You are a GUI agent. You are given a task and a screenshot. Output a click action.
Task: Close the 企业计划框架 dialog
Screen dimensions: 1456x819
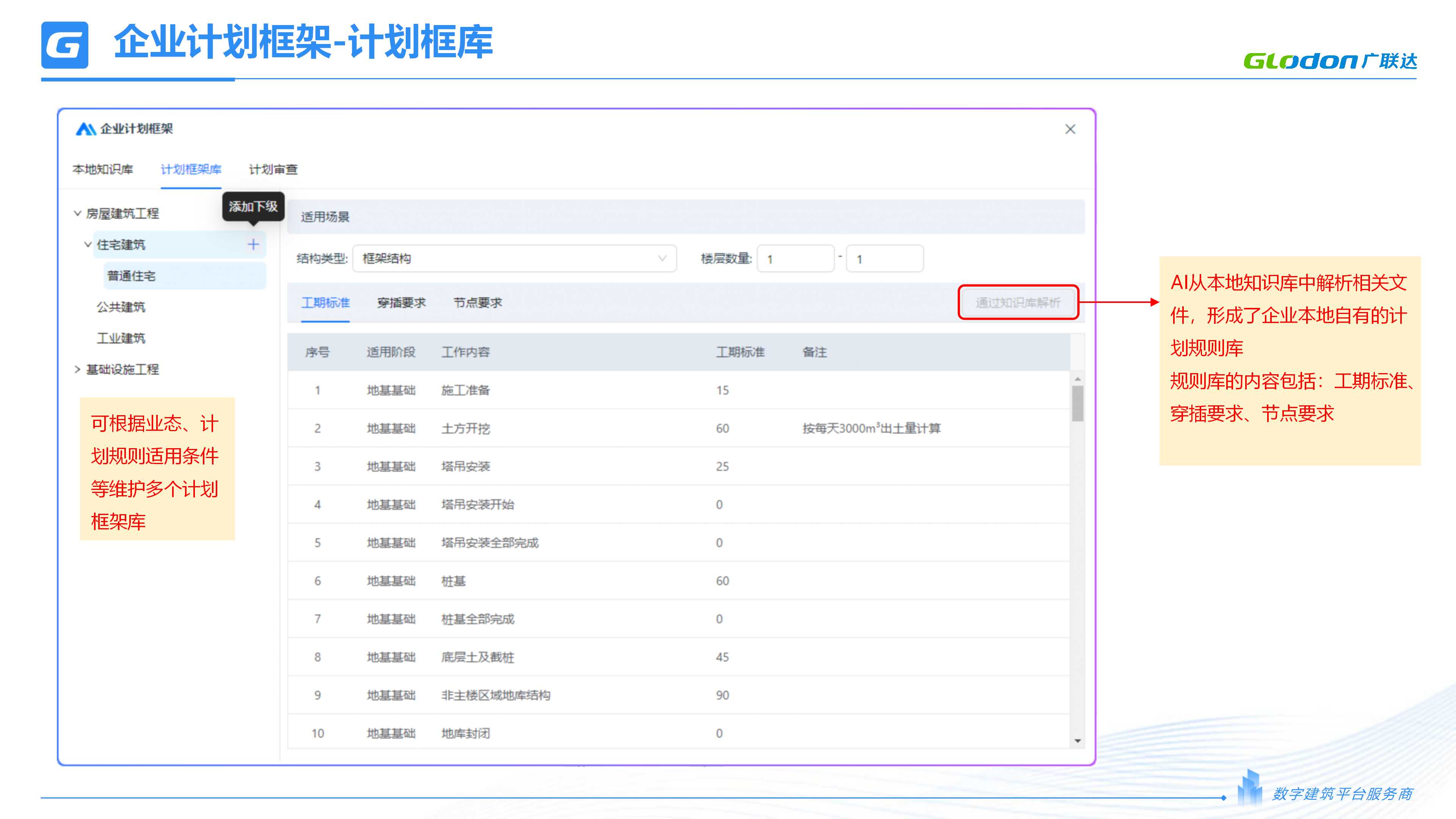click(x=1070, y=129)
